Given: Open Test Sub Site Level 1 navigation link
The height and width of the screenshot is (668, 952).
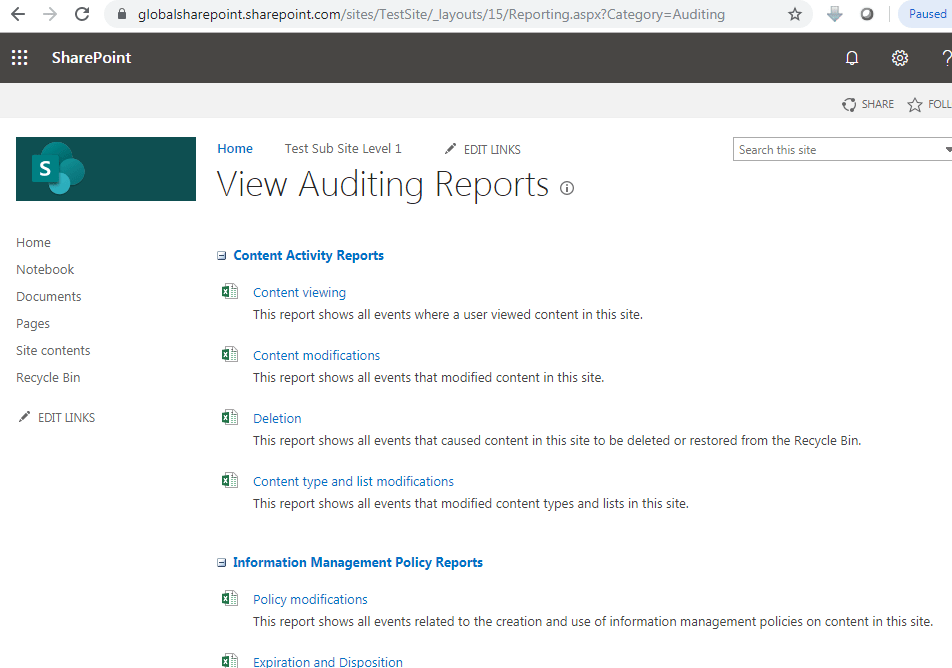Looking at the screenshot, I should [343, 149].
